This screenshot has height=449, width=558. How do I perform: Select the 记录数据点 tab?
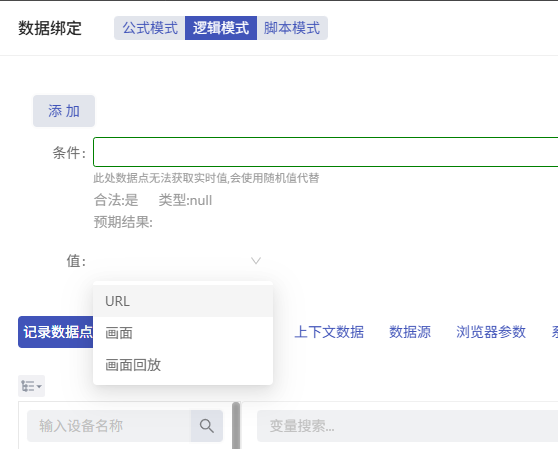tap(56, 332)
